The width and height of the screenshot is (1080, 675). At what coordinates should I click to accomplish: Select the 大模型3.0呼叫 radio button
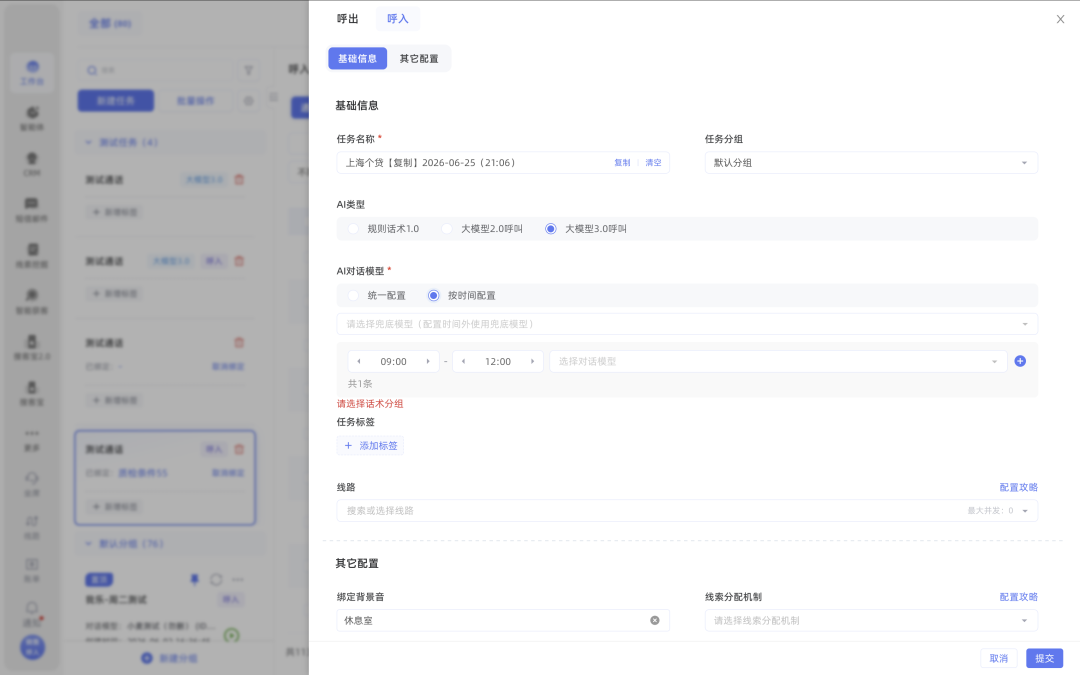click(x=551, y=229)
